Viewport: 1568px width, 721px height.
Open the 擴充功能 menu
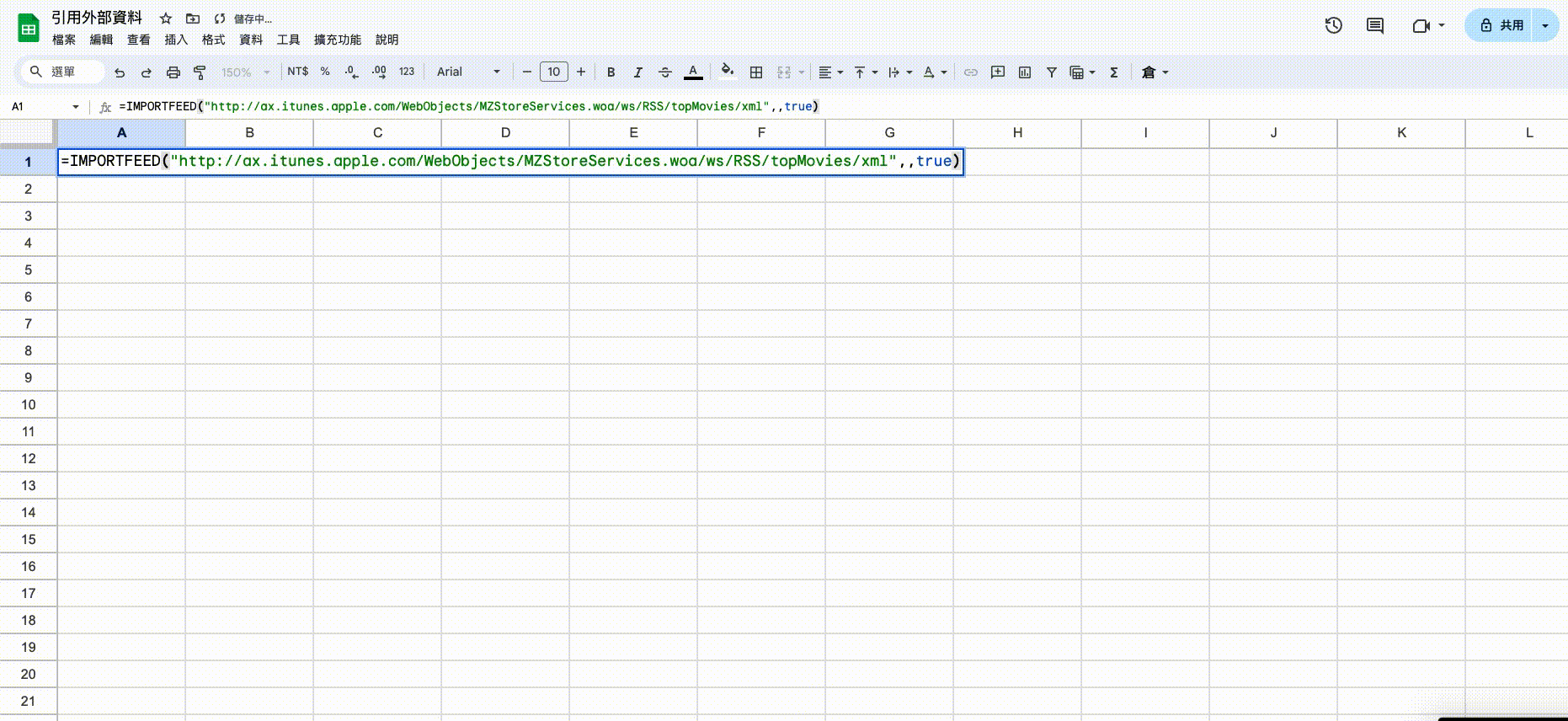338,40
